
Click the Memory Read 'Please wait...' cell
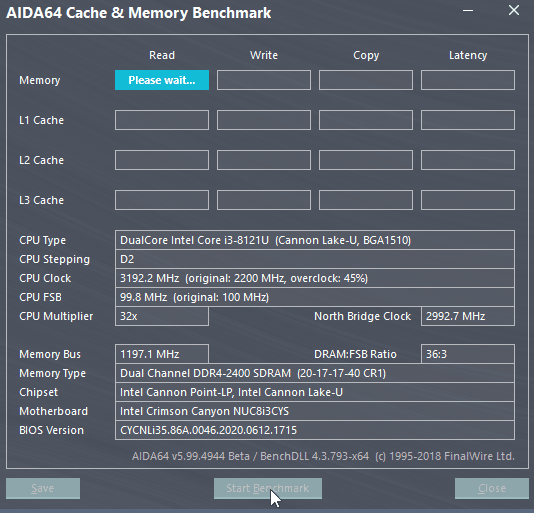click(162, 80)
